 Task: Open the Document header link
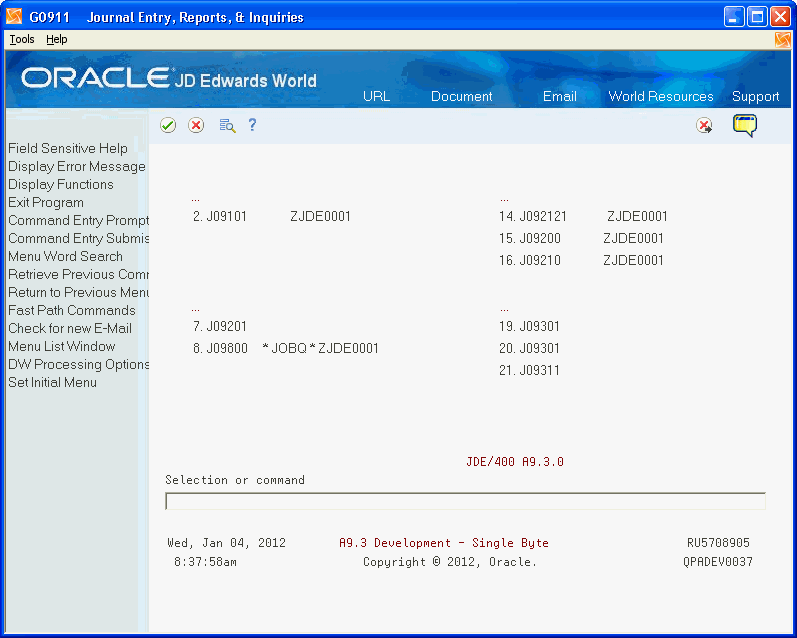point(462,96)
